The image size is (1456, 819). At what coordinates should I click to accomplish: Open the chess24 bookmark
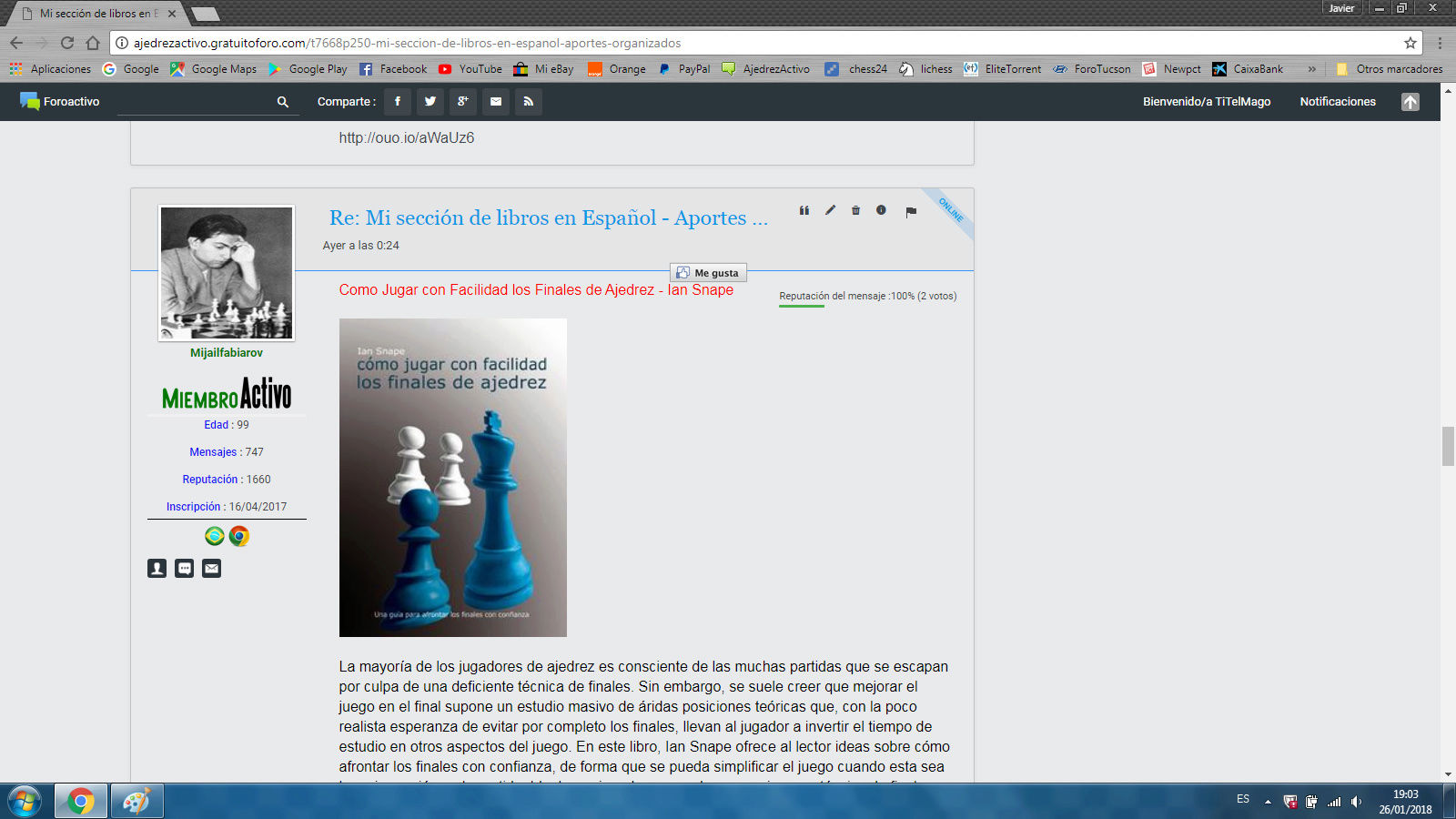[856, 69]
